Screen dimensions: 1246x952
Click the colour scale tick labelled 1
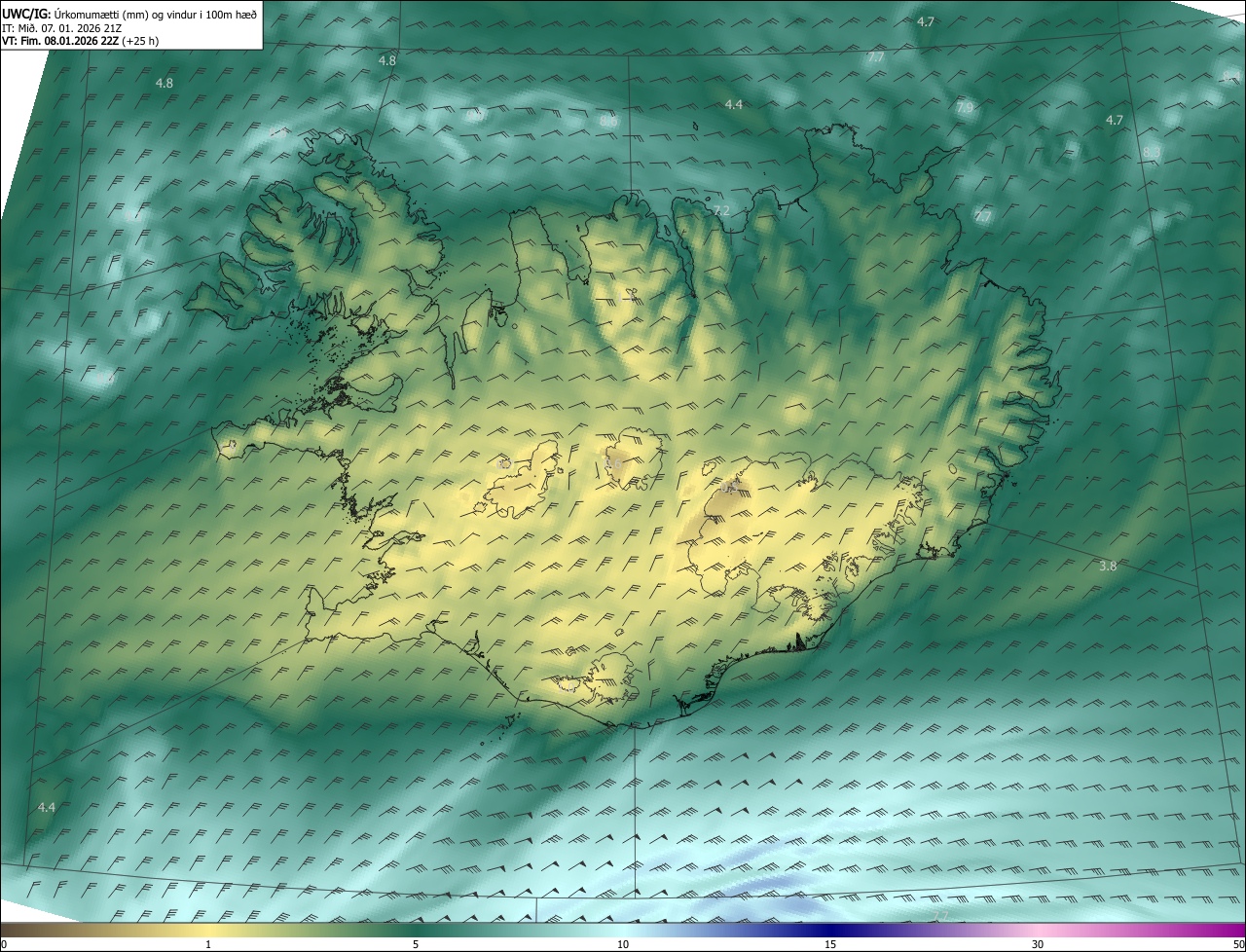click(x=208, y=944)
